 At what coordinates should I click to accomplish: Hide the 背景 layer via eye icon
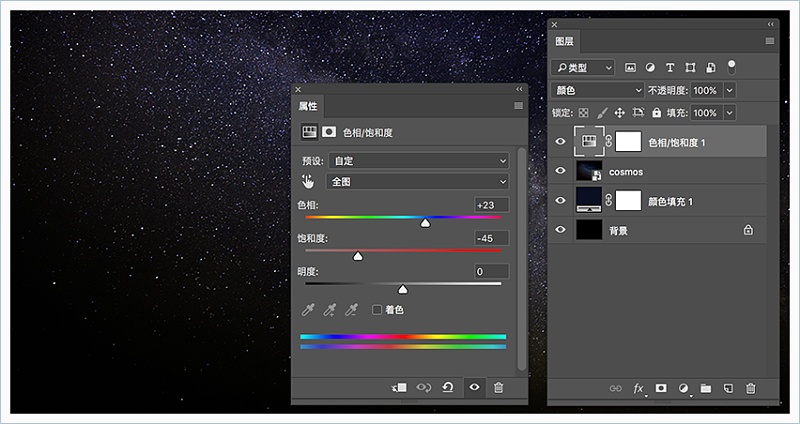click(560, 230)
